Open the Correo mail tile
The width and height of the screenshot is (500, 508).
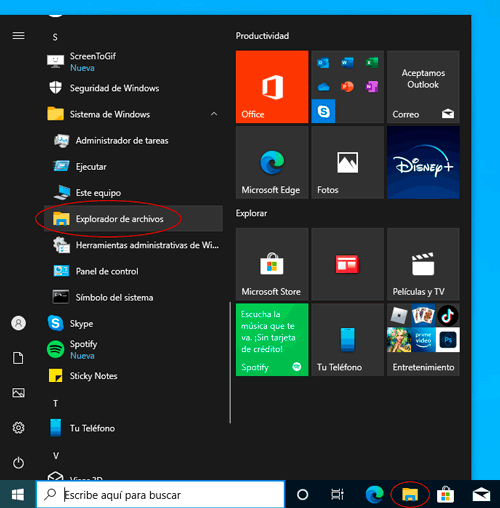tap(423, 87)
